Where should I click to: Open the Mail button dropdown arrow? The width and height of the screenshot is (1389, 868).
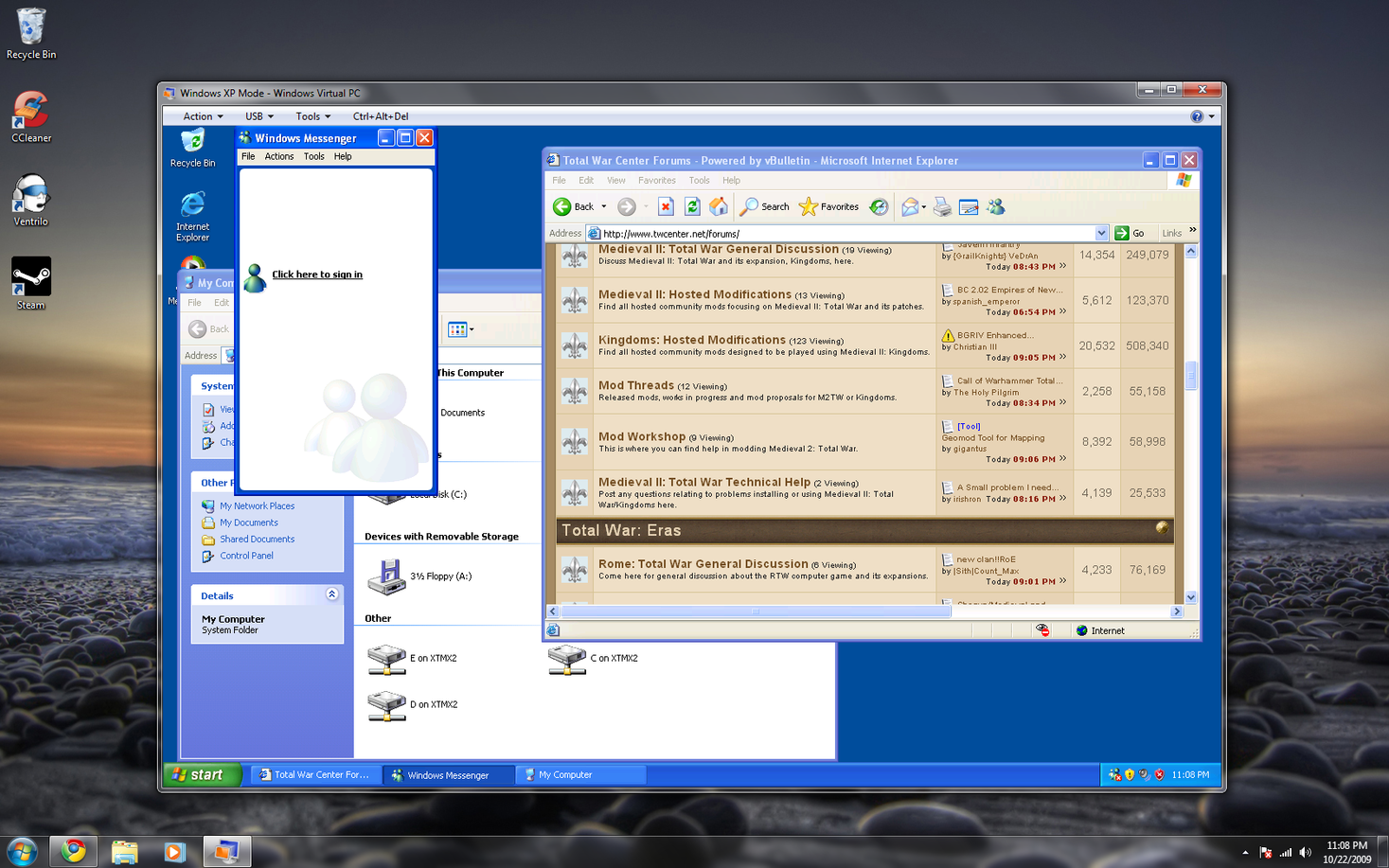point(924,206)
